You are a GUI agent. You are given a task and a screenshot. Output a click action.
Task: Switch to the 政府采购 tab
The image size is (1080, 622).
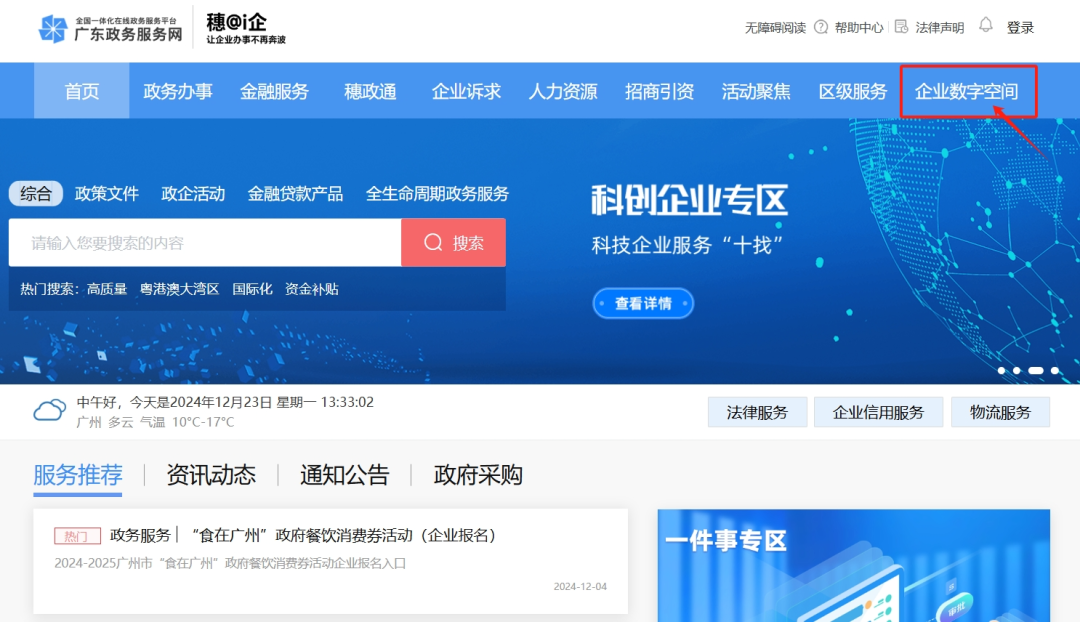pos(478,475)
